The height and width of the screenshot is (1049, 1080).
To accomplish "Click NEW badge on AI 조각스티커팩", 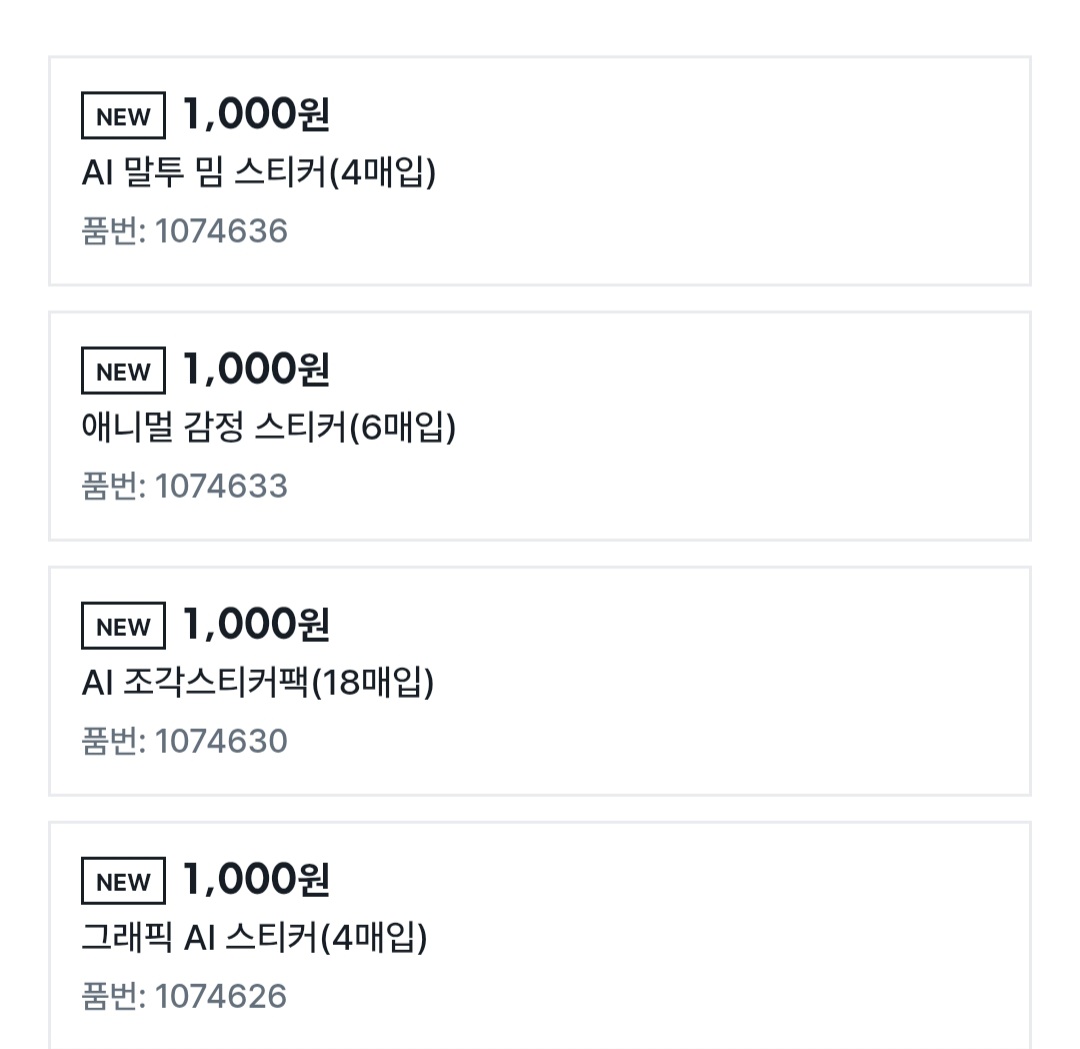I will coord(123,627).
